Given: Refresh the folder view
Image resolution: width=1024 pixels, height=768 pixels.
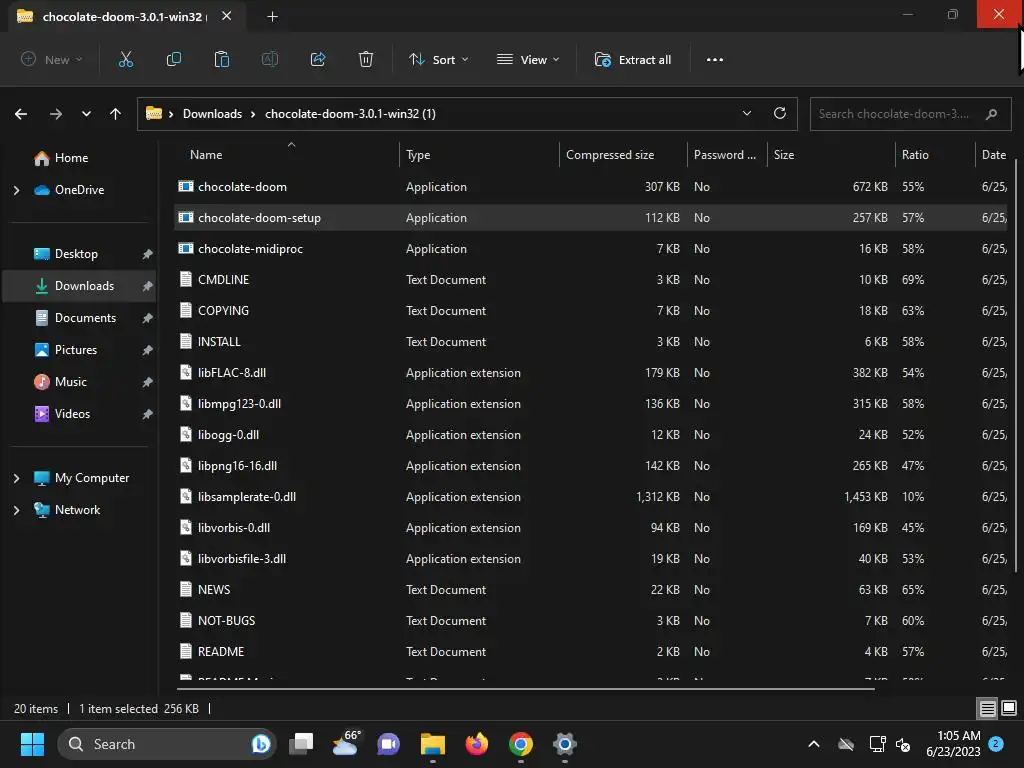Looking at the screenshot, I should click(x=780, y=113).
